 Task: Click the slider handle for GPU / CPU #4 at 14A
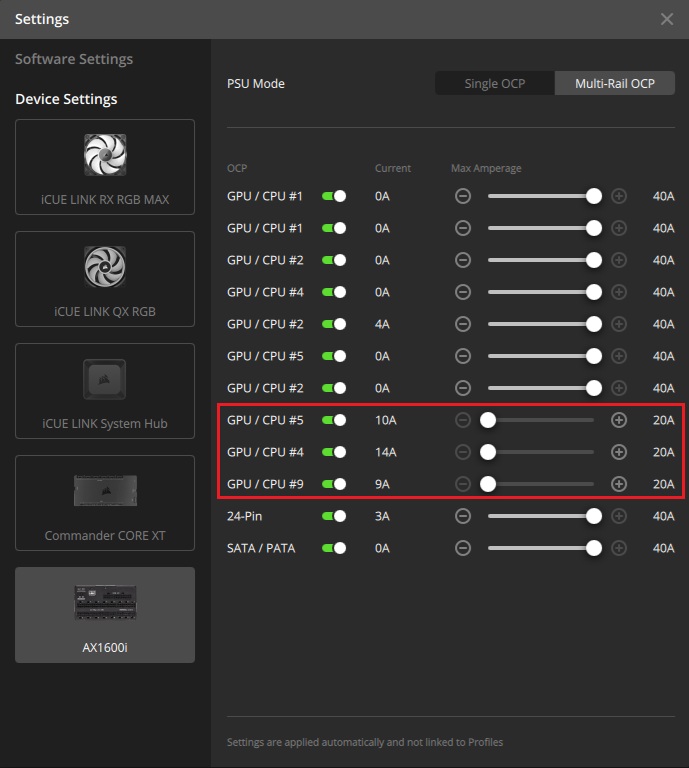[x=488, y=452]
